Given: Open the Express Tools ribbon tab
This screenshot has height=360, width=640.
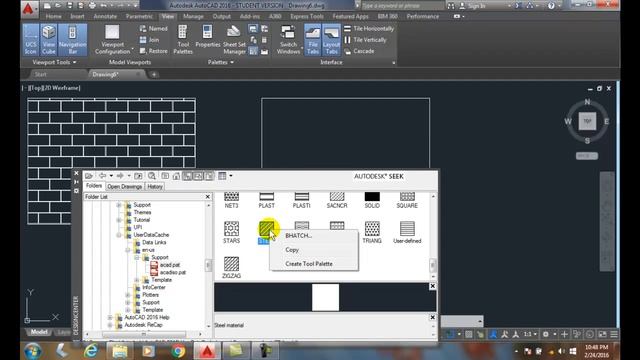Looking at the screenshot, I should [x=307, y=16].
